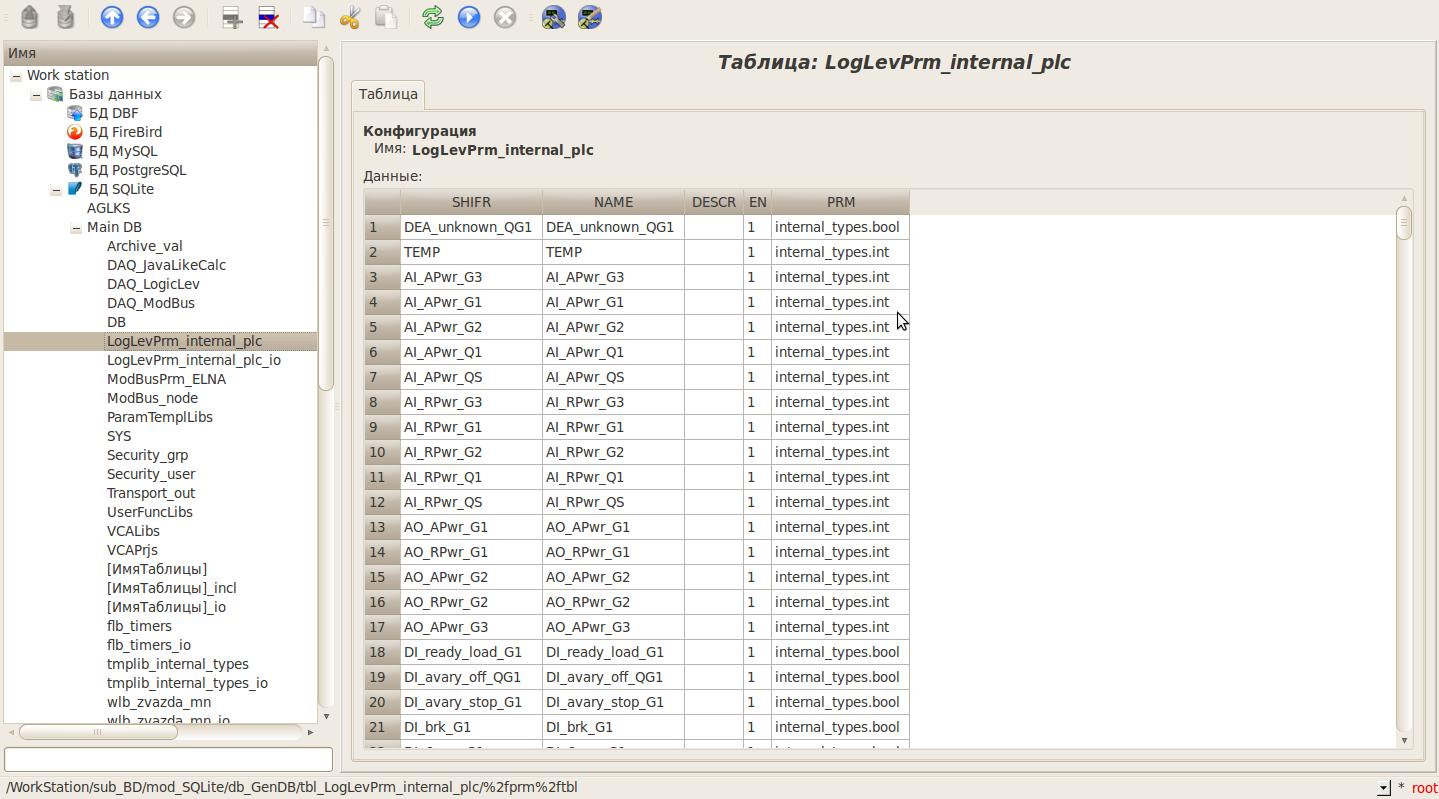Click the SHIFR column header
The height and width of the screenshot is (799, 1439).
471,202
